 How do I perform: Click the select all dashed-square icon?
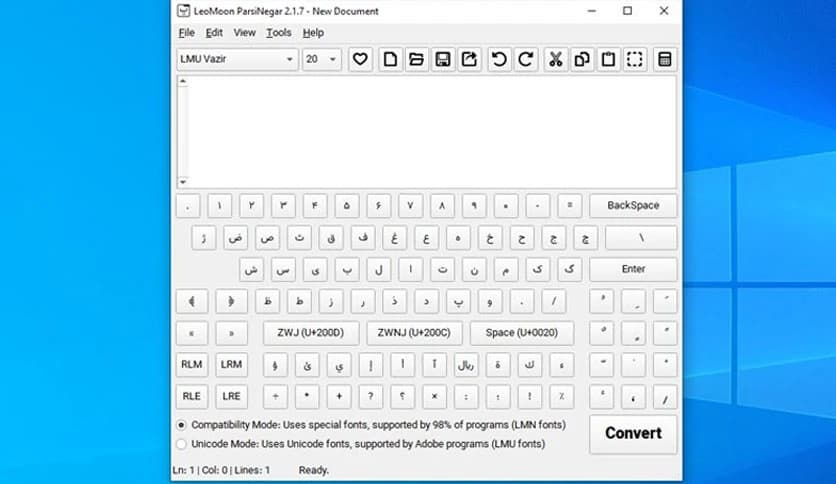point(634,60)
